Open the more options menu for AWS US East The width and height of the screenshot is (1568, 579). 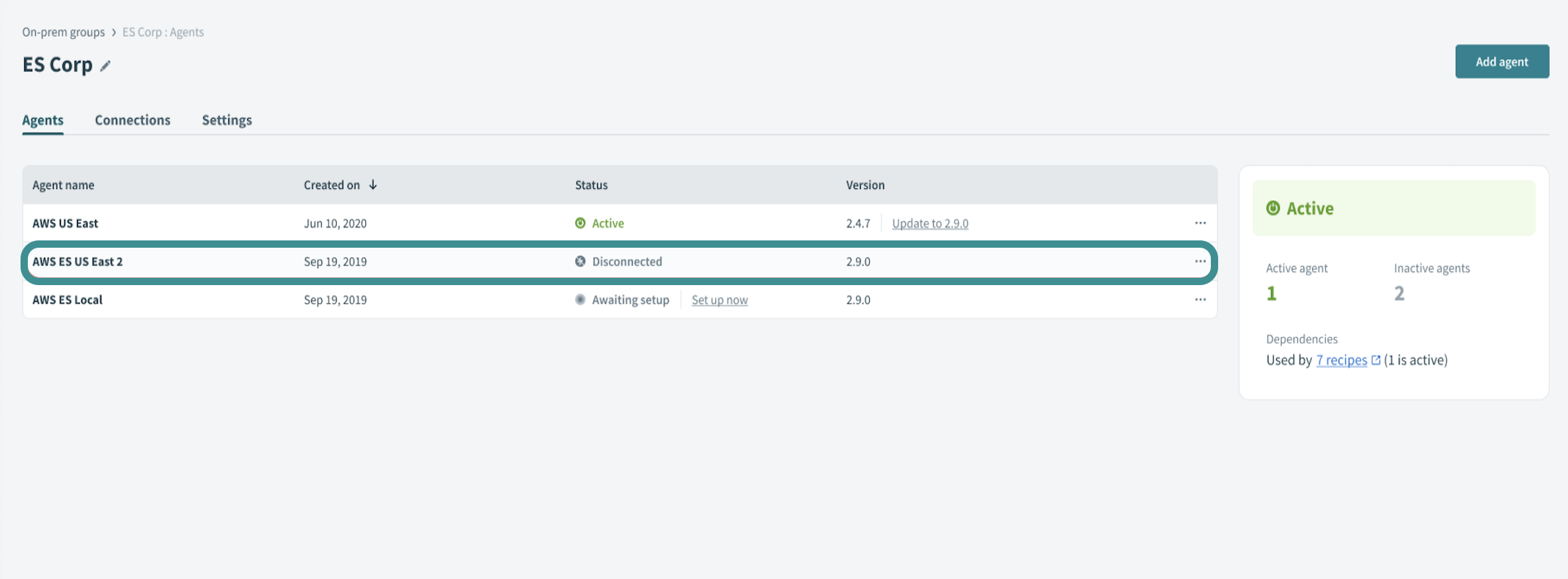[x=1200, y=223]
